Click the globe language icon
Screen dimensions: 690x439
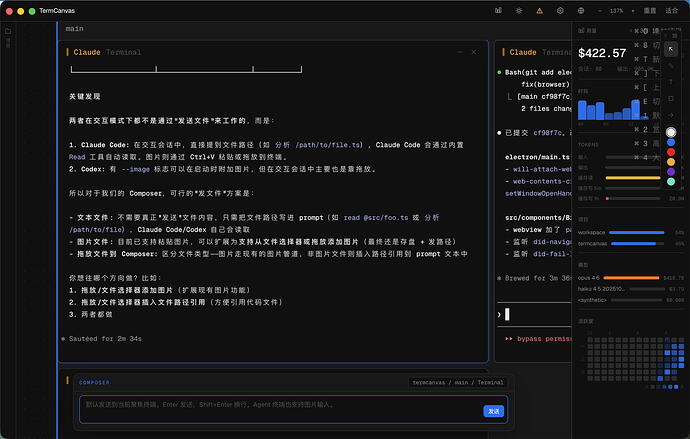[x=581, y=11]
